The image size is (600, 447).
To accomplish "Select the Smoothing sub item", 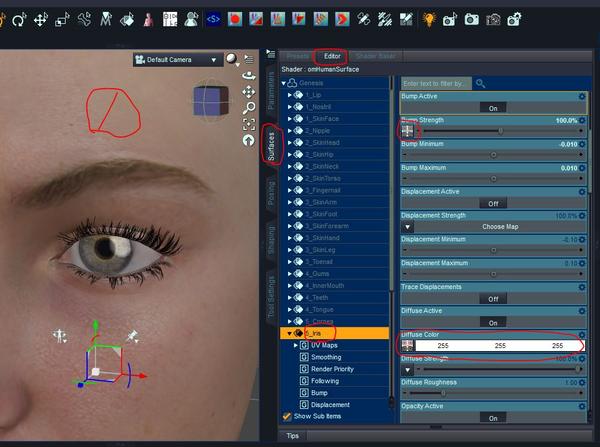I will pos(326,357).
